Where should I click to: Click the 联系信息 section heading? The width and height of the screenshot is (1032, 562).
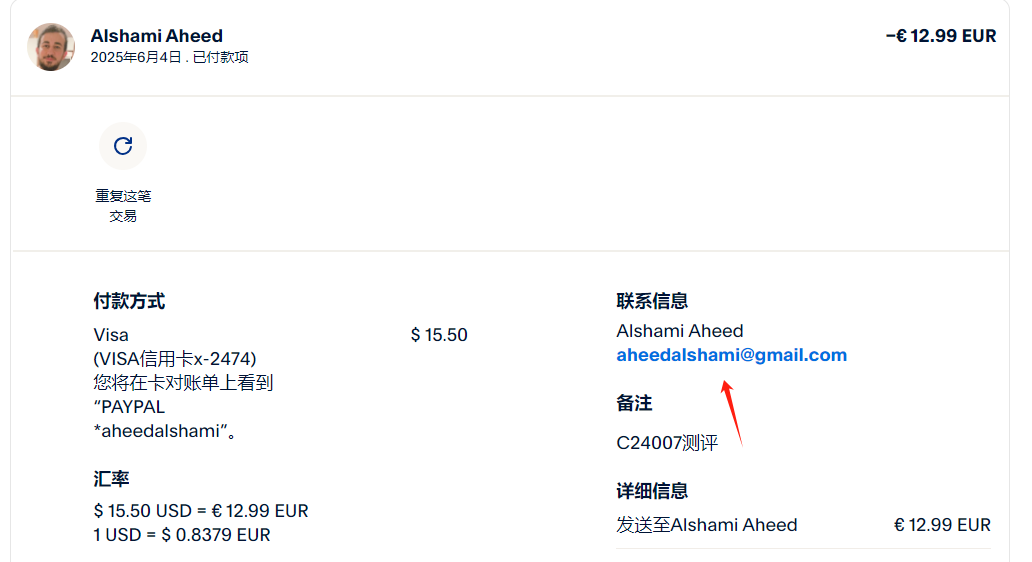click(652, 301)
